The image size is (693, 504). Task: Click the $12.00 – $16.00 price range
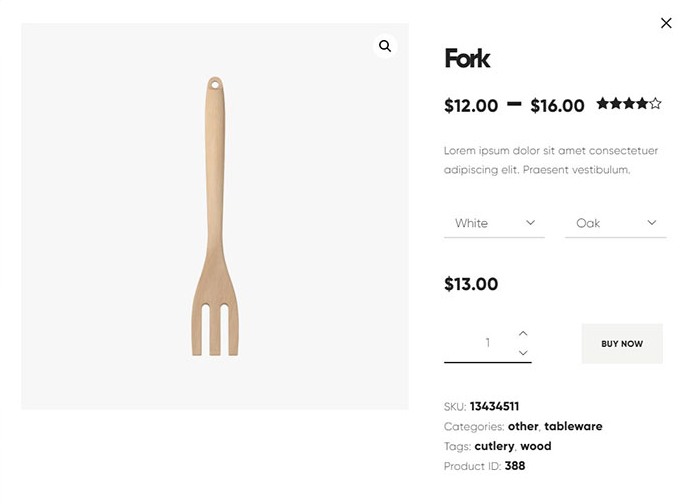pos(514,105)
